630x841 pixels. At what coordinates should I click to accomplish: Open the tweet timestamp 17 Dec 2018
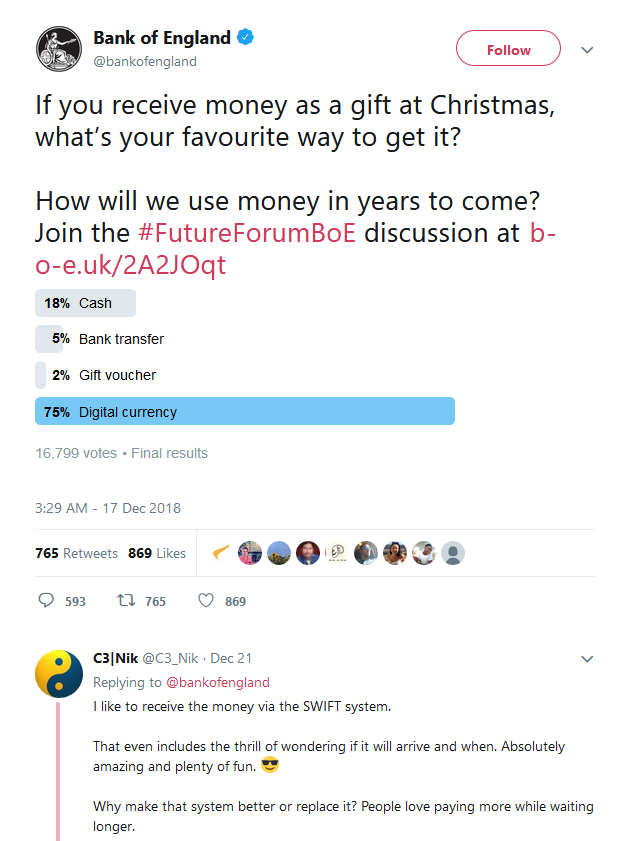coord(108,508)
